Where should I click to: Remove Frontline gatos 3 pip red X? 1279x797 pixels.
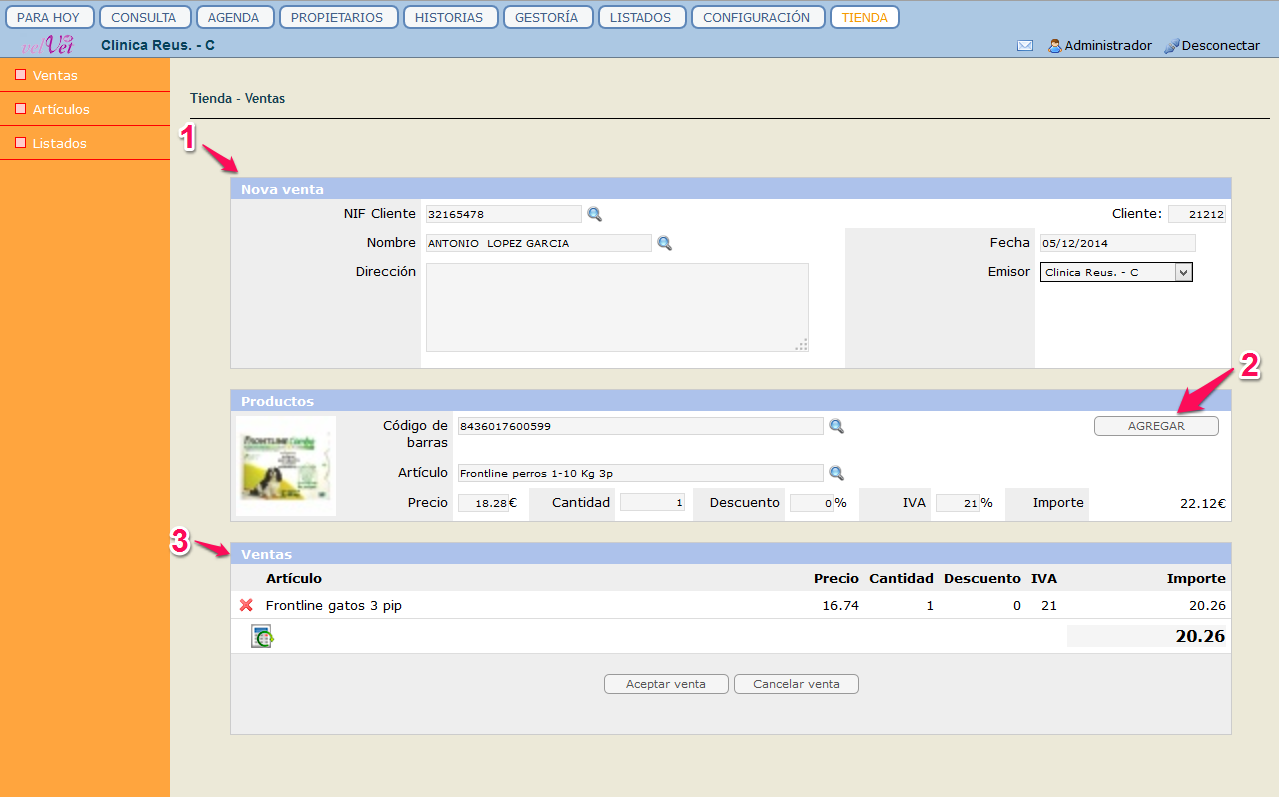(246, 605)
